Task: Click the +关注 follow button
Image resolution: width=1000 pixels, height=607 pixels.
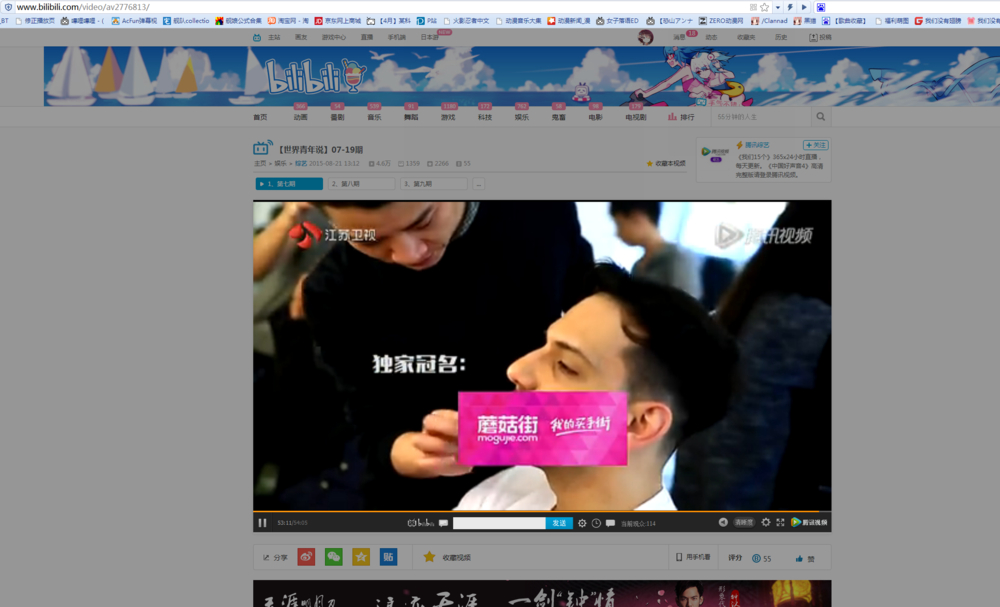Action: (815, 145)
